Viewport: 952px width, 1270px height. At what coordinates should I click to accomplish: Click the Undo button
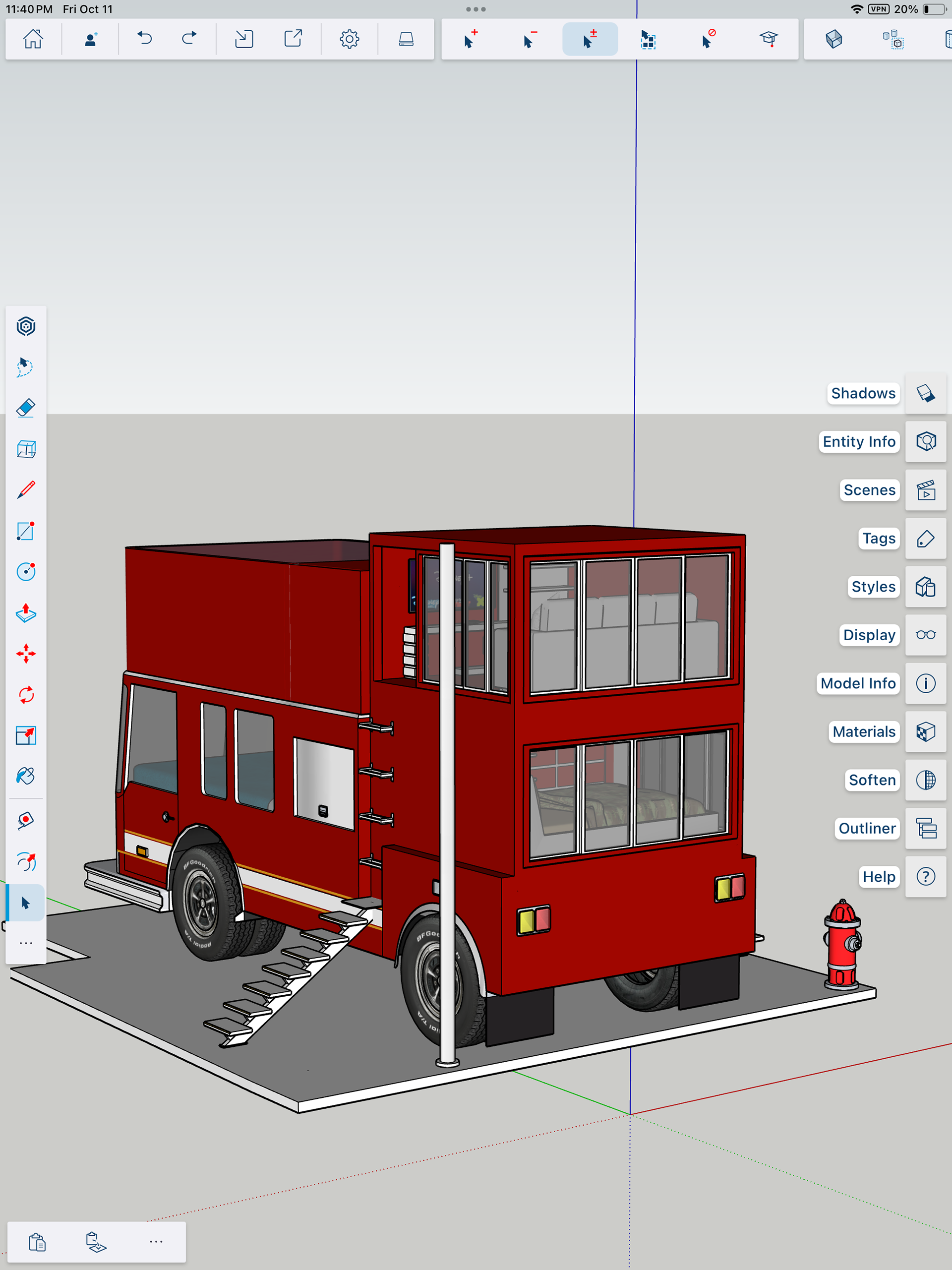click(145, 39)
